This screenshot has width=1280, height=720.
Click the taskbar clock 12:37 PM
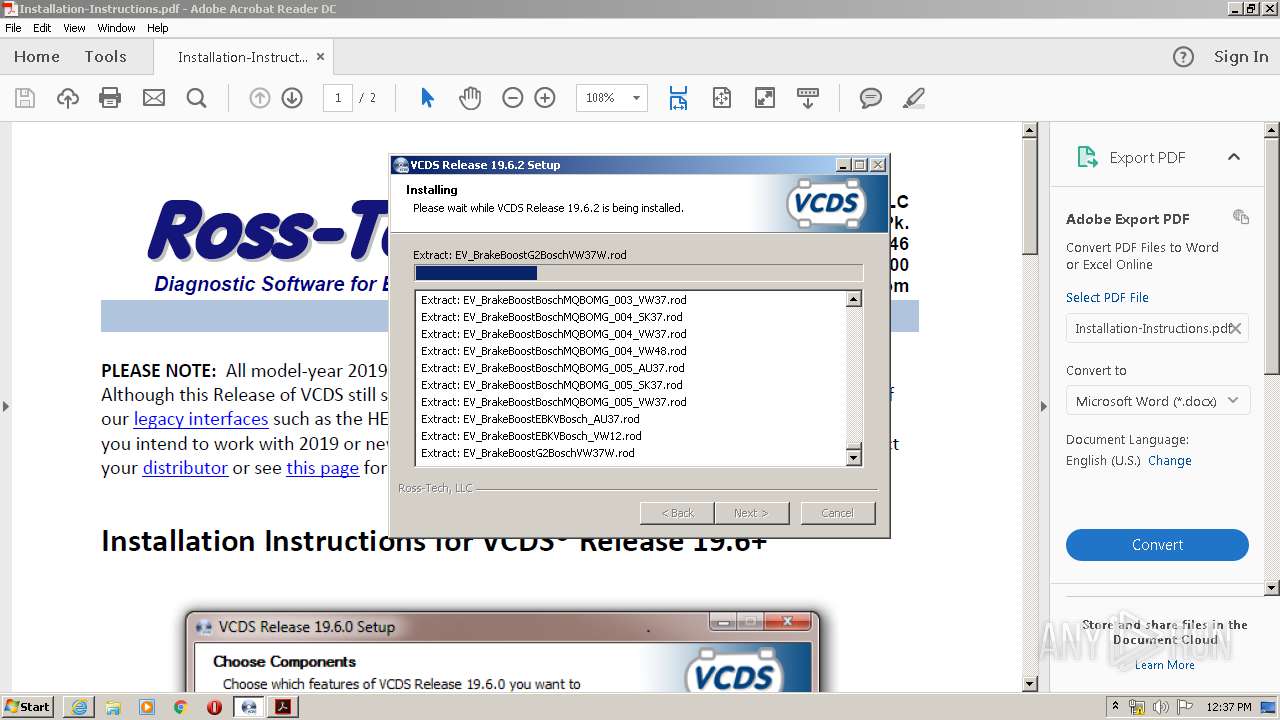pyautogui.click(x=1228, y=707)
